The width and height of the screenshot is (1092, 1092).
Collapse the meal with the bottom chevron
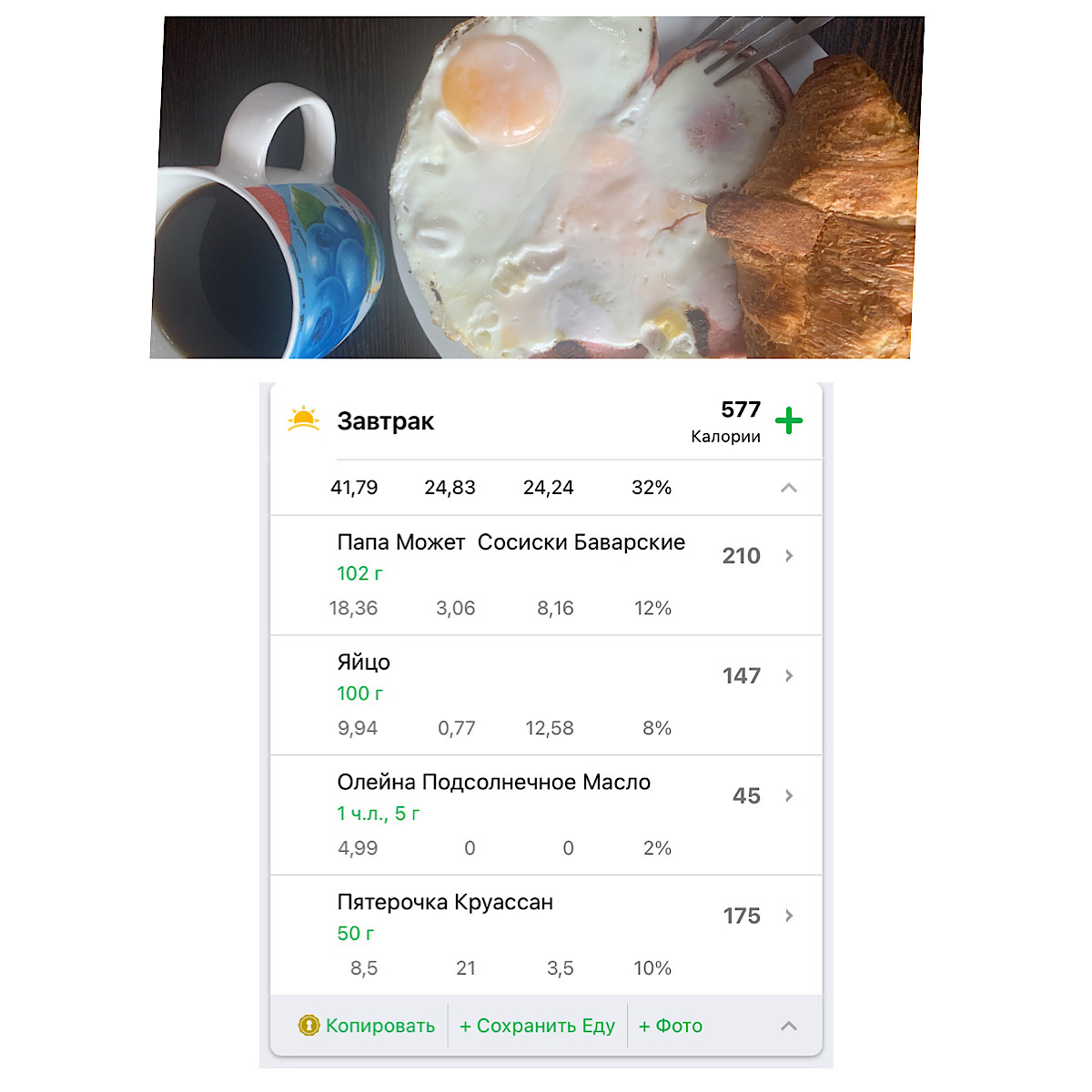click(789, 1026)
